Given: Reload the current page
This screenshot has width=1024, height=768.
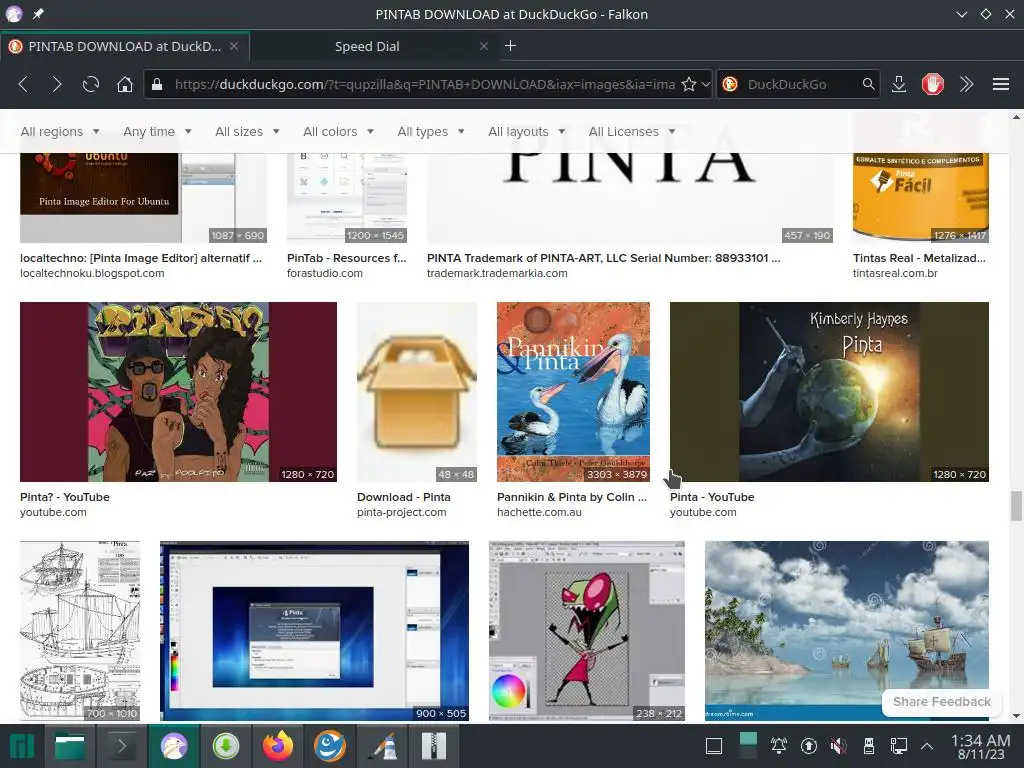Looking at the screenshot, I should 91,84.
